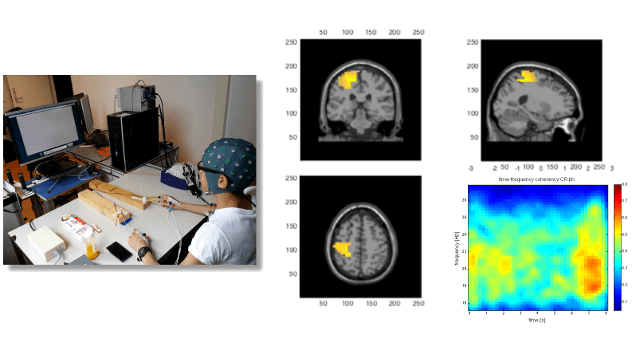This screenshot has width=640, height=360.
Task: Click the time [s] axis label
Action: click(x=537, y=320)
